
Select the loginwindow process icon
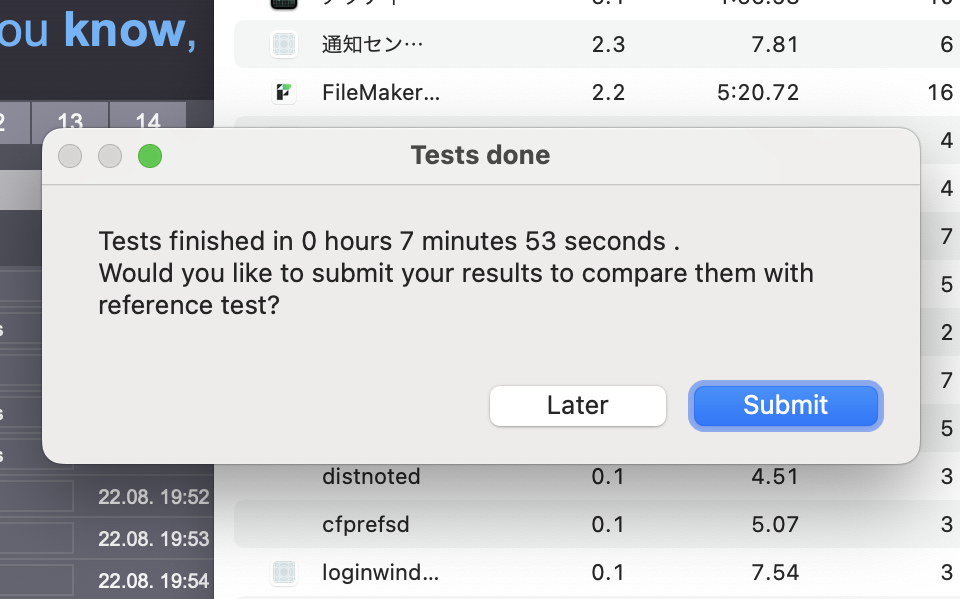(284, 573)
